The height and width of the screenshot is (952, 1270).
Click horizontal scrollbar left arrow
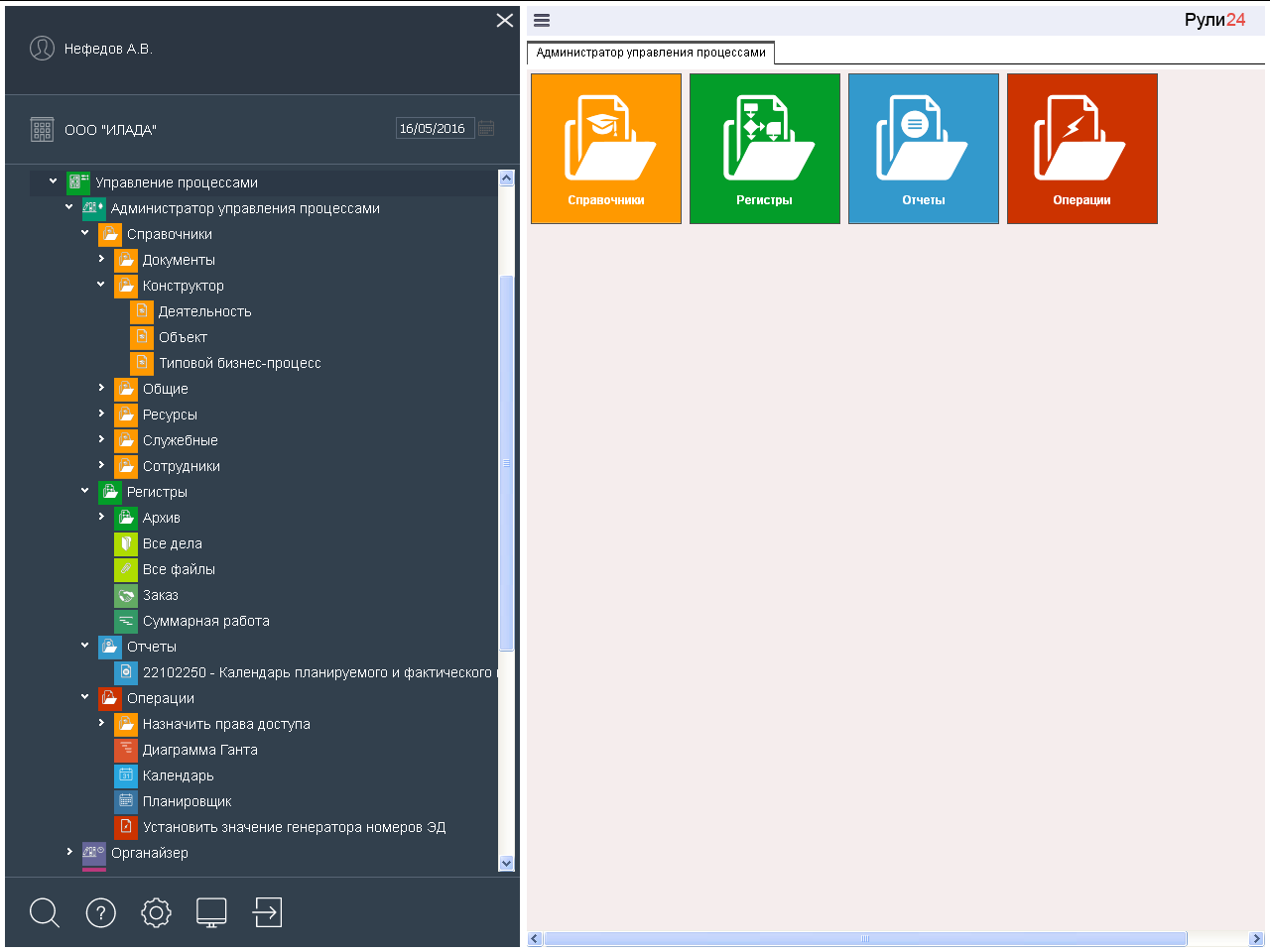[x=535, y=939]
